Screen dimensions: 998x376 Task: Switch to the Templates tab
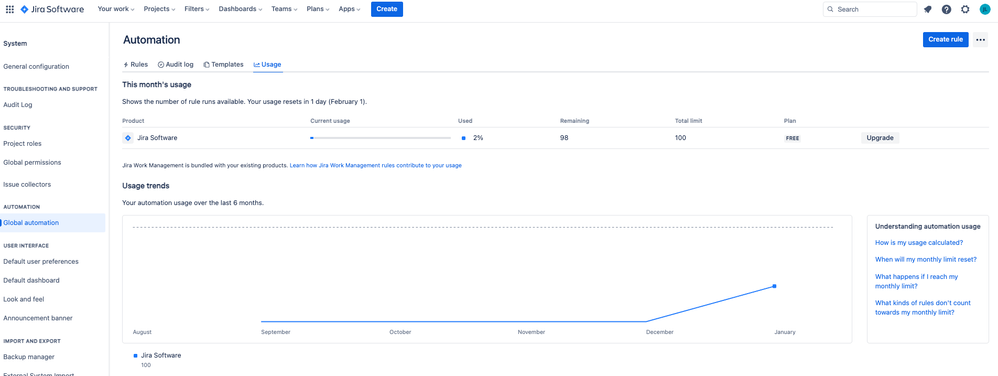(223, 64)
